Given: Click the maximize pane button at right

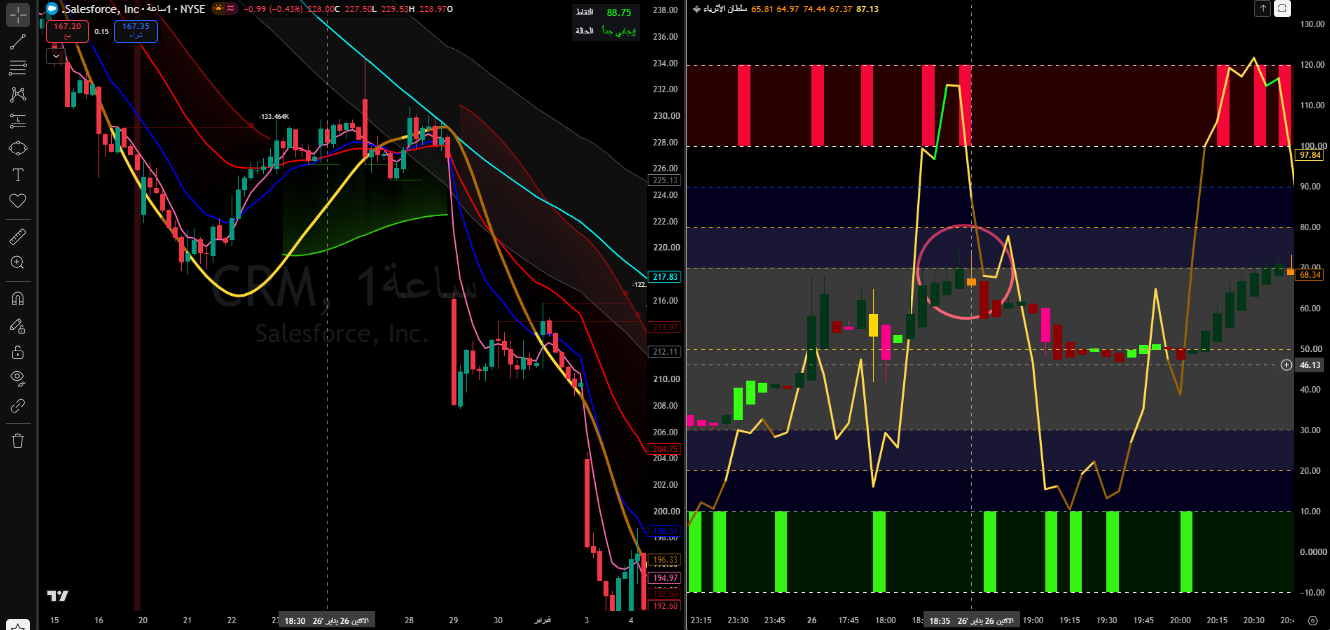Looking at the screenshot, I should 1282,8.
